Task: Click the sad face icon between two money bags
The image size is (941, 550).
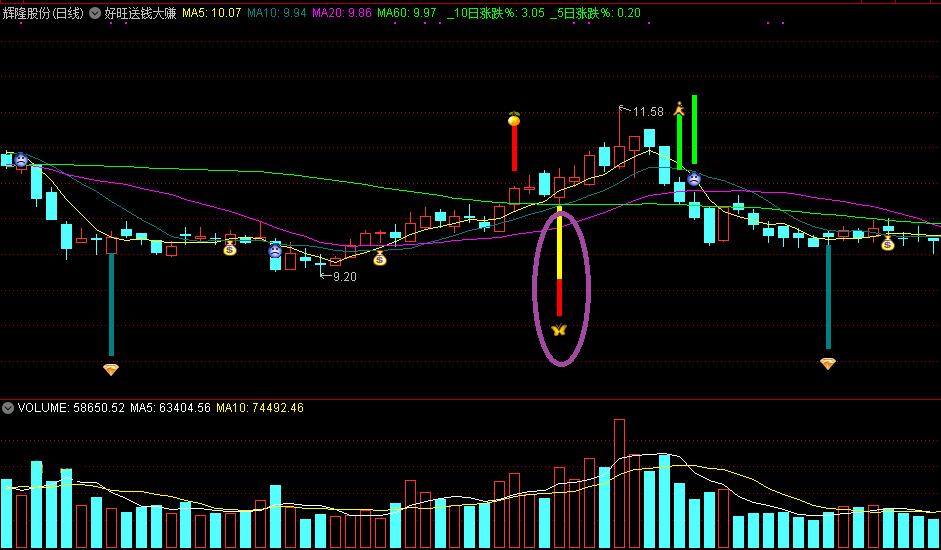Action: tap(275, 250)
